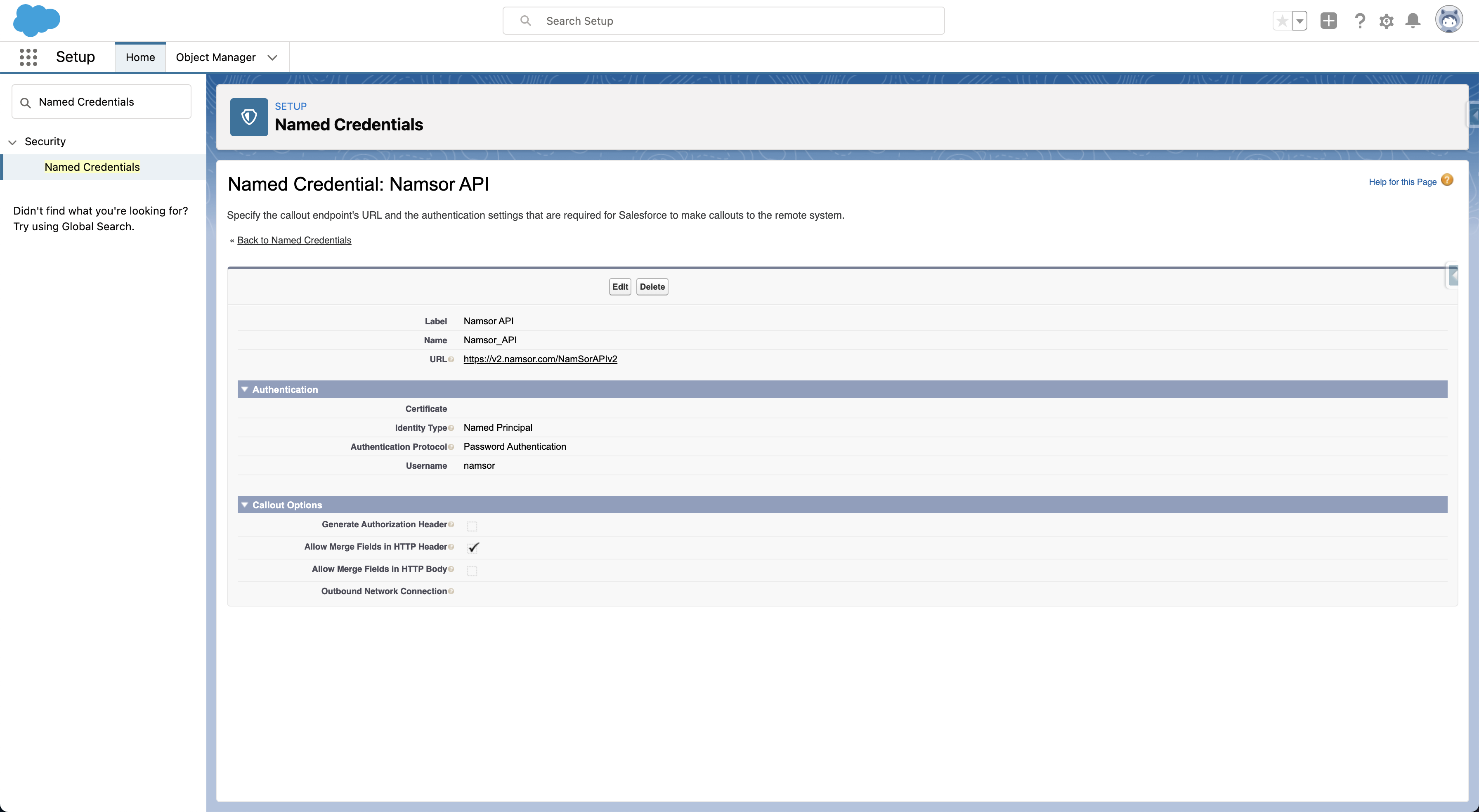
Task: Click the orange help icon beside Help for this Page
Action: (1447, 180)
